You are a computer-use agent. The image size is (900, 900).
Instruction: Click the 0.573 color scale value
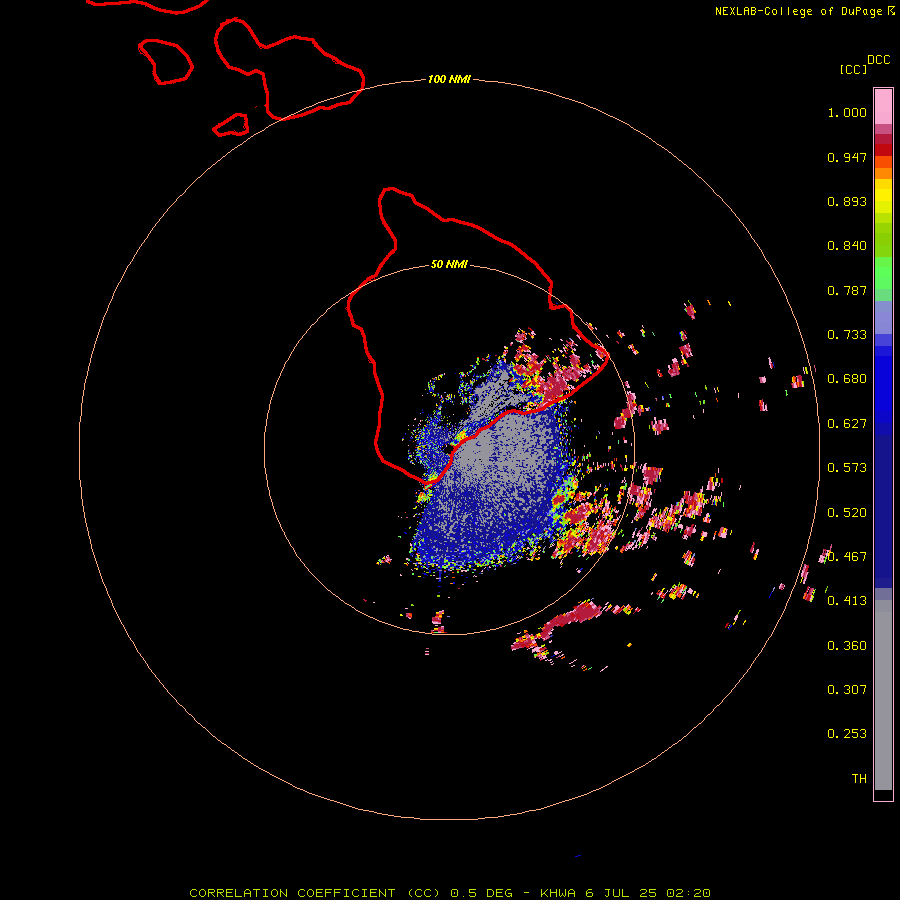coord(847,468)
